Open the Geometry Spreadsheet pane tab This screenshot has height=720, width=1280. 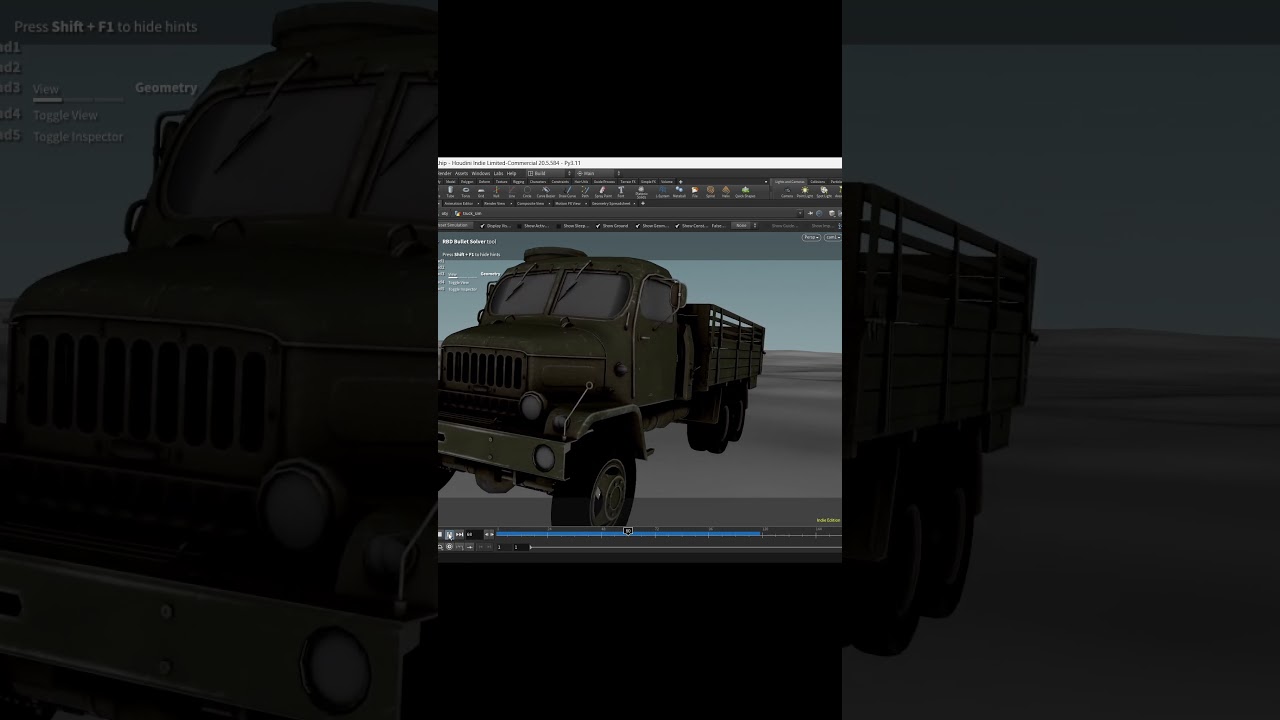[611, 203]
